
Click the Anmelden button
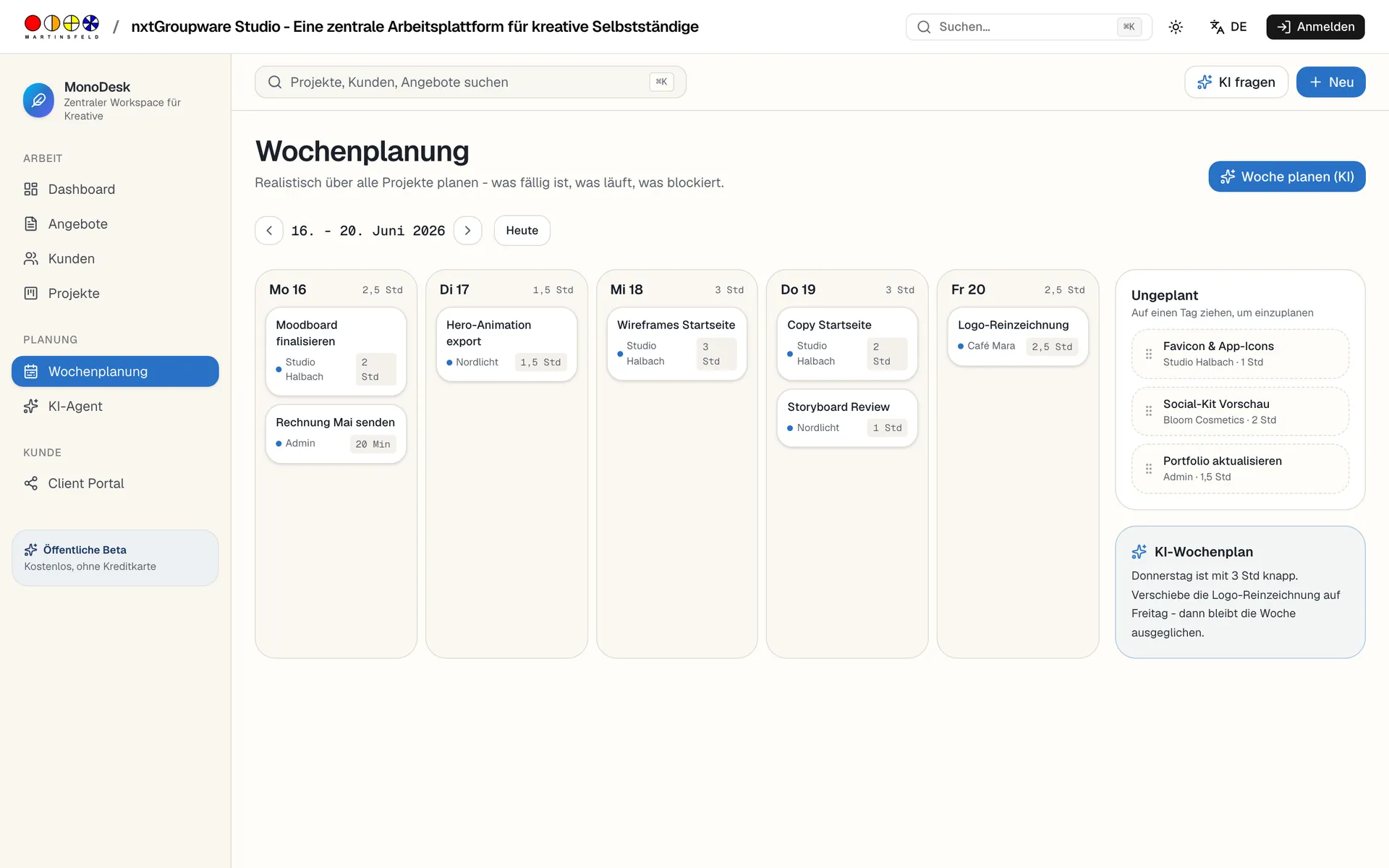coord(1315,27)
